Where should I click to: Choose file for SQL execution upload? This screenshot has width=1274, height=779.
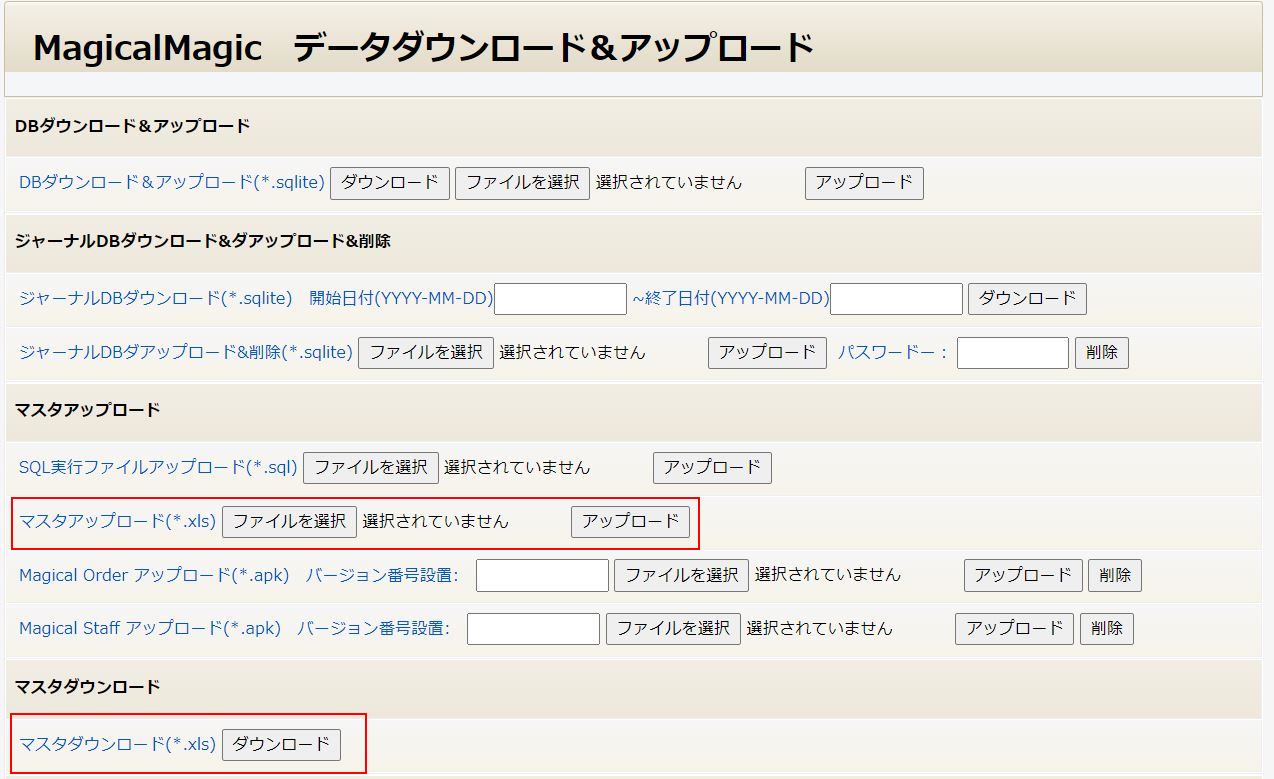(371, 467)
